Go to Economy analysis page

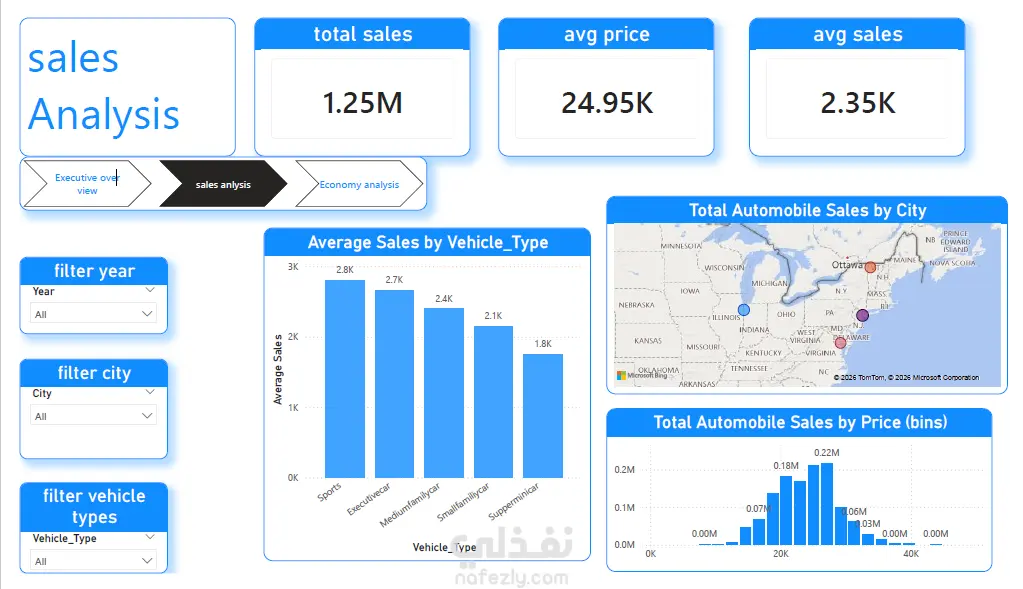(359, 184)
